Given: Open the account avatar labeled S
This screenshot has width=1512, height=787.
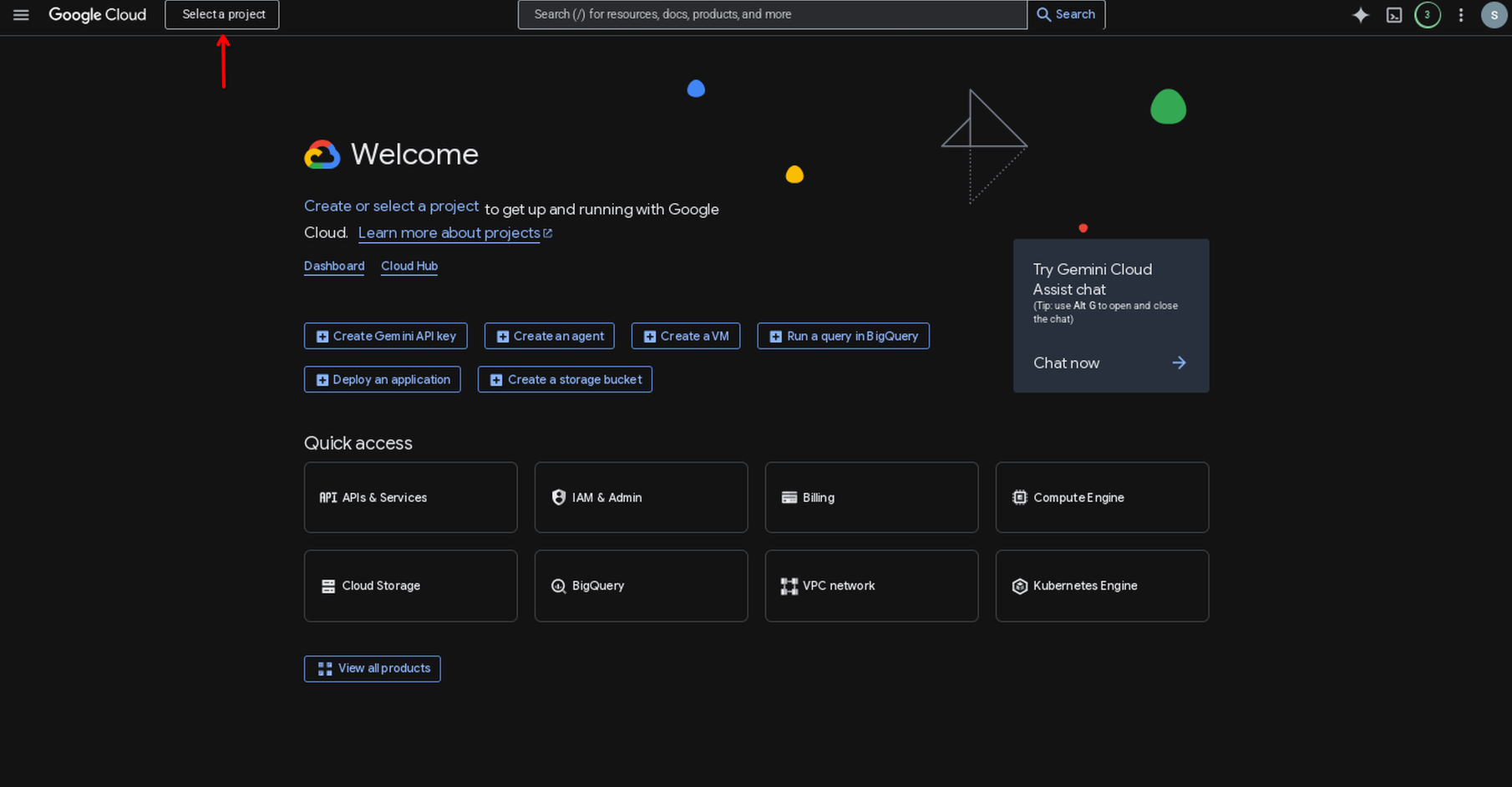Looking at the screenshot, I should (x=1494, y=15).
